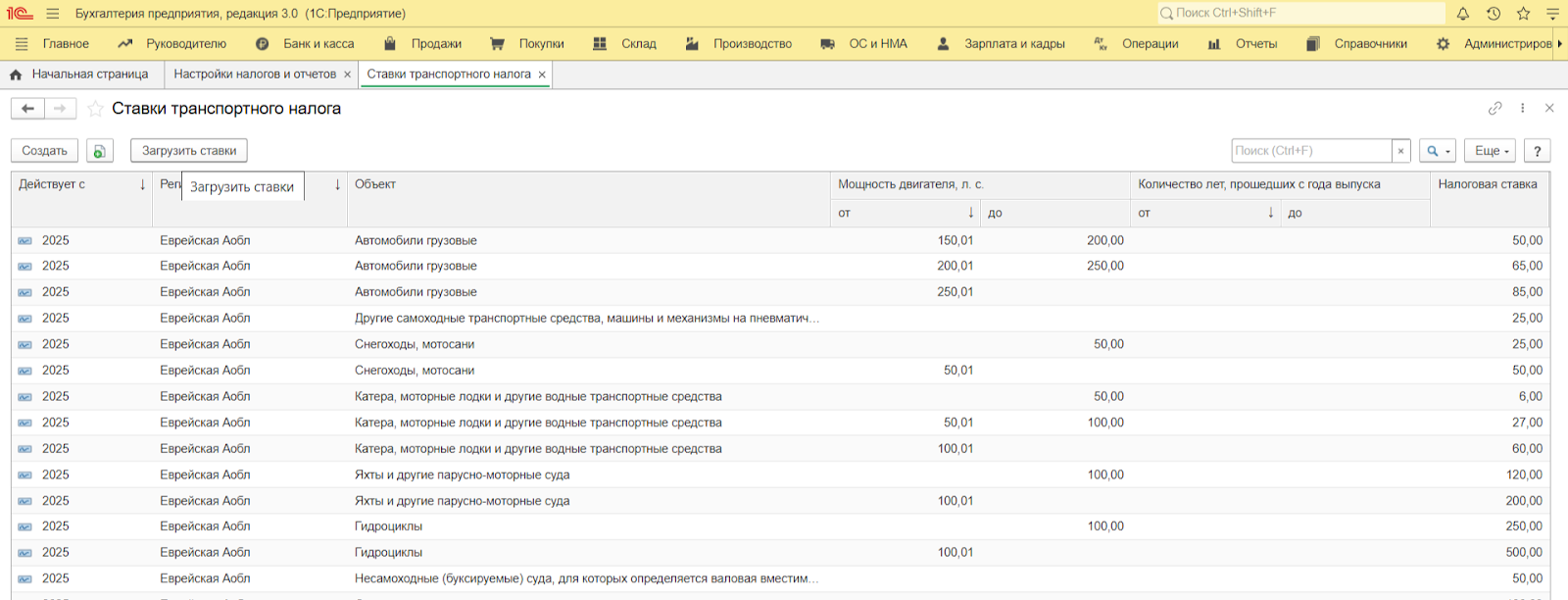Image resolution: width=1568 pixels, height=600 pixels.
Task: Select the Несамоходные (буксируемые) суда row
Action: click(x=780, y=578)
